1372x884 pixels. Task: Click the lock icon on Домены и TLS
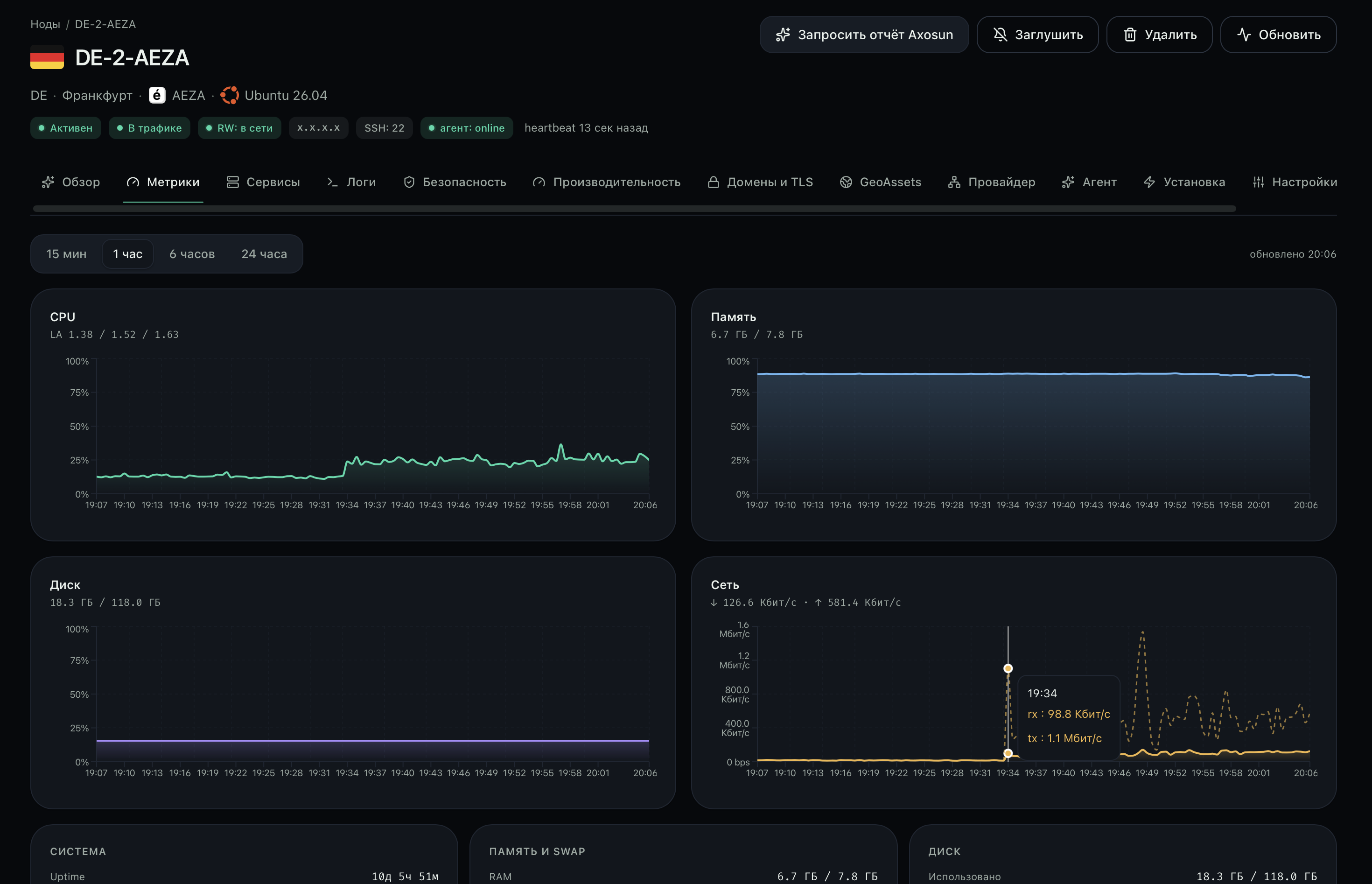713,182
